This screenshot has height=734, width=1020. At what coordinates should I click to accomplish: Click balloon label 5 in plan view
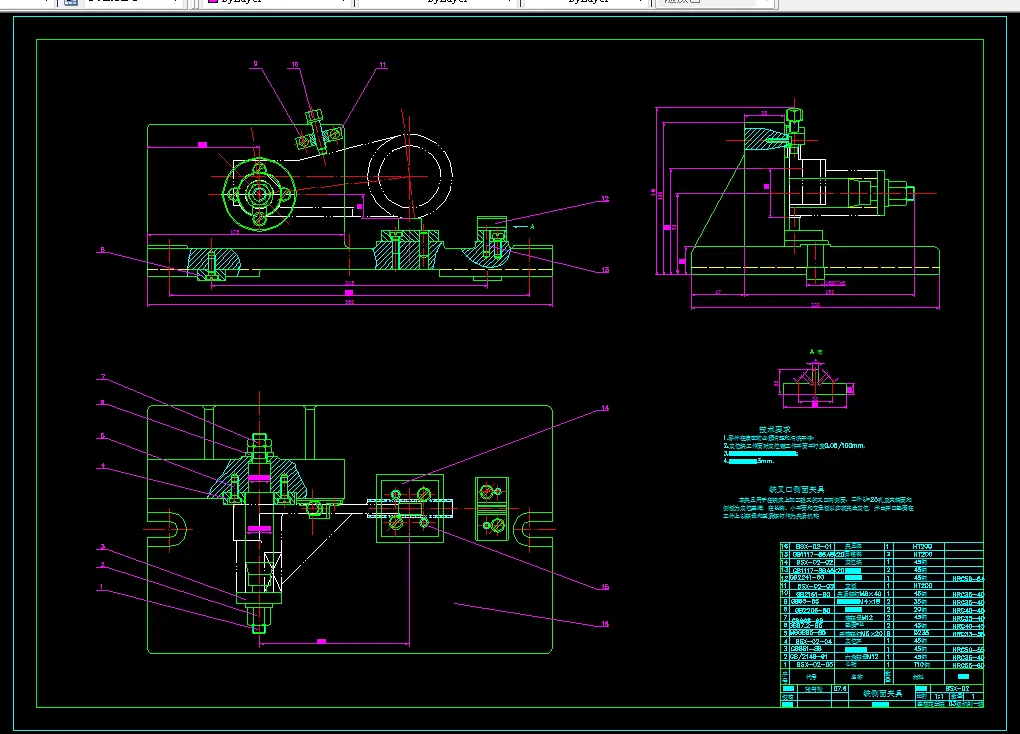point(102,436)
